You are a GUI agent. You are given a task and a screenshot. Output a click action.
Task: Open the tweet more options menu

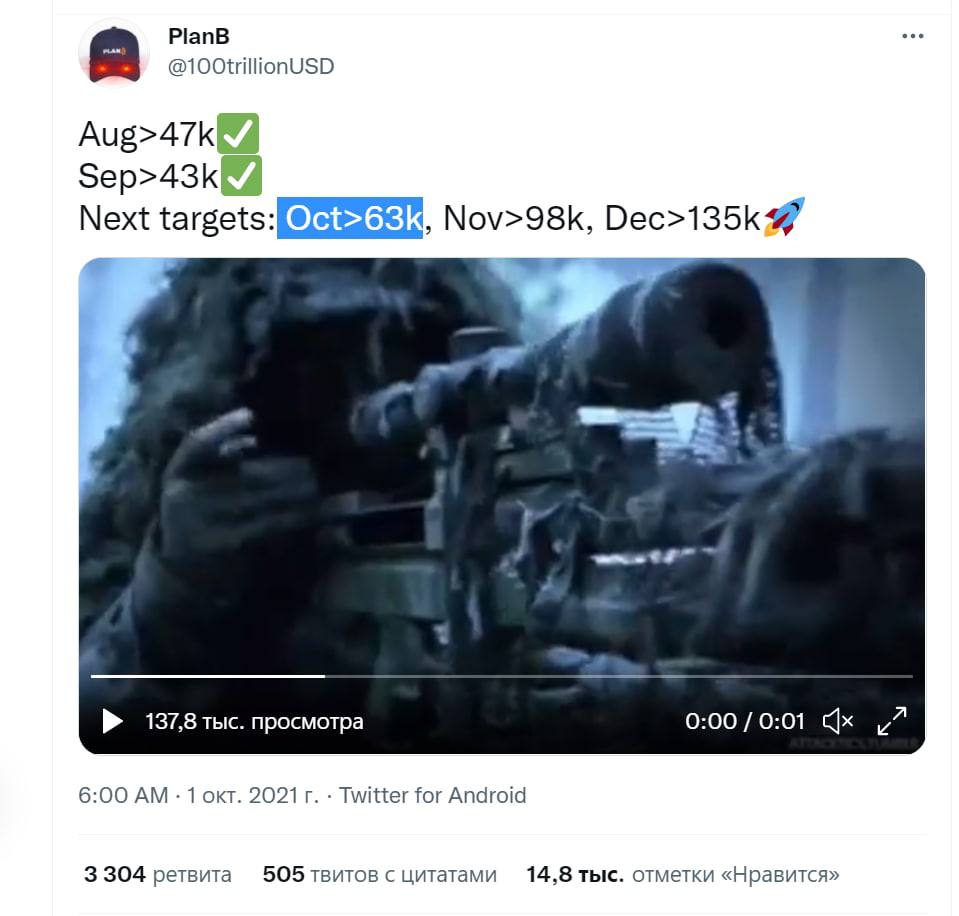(x=913, y=36)
